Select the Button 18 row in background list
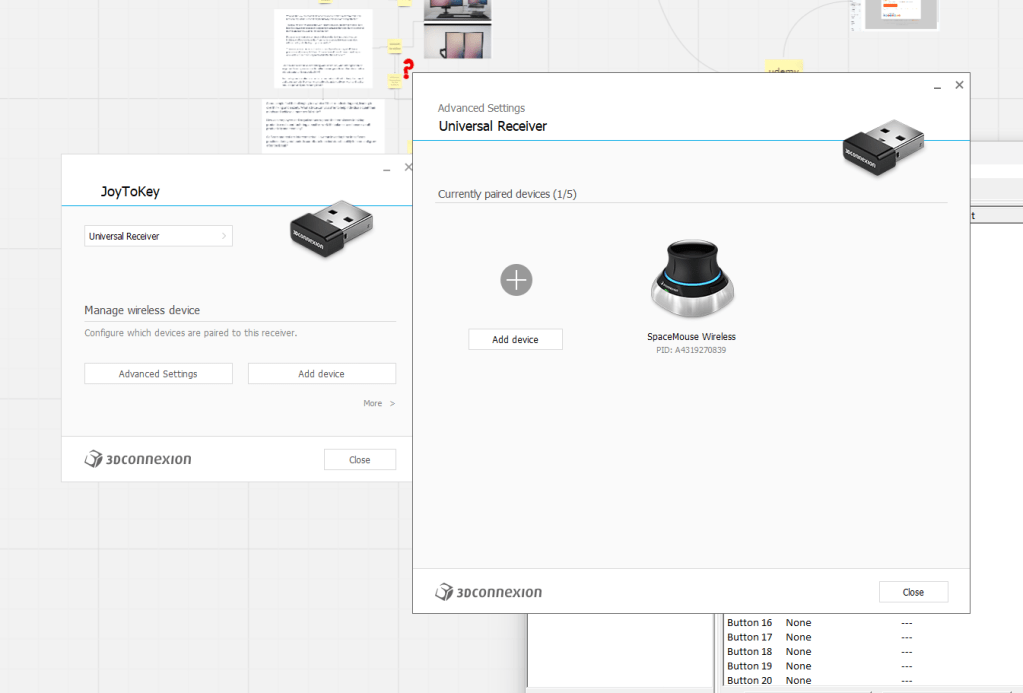1023x693 pixels. coord(874,651)
